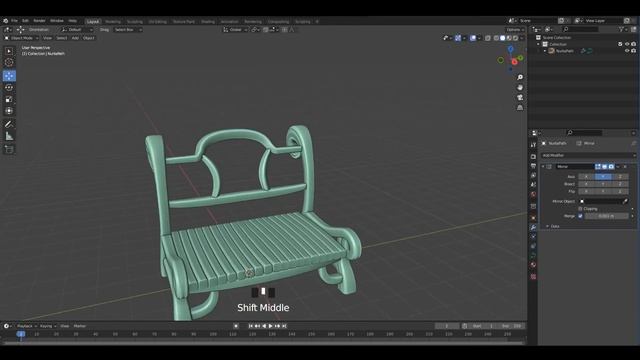Open the View Layer properties tab
The height and width of the screenshot is (360, 640).
(533, 176)
